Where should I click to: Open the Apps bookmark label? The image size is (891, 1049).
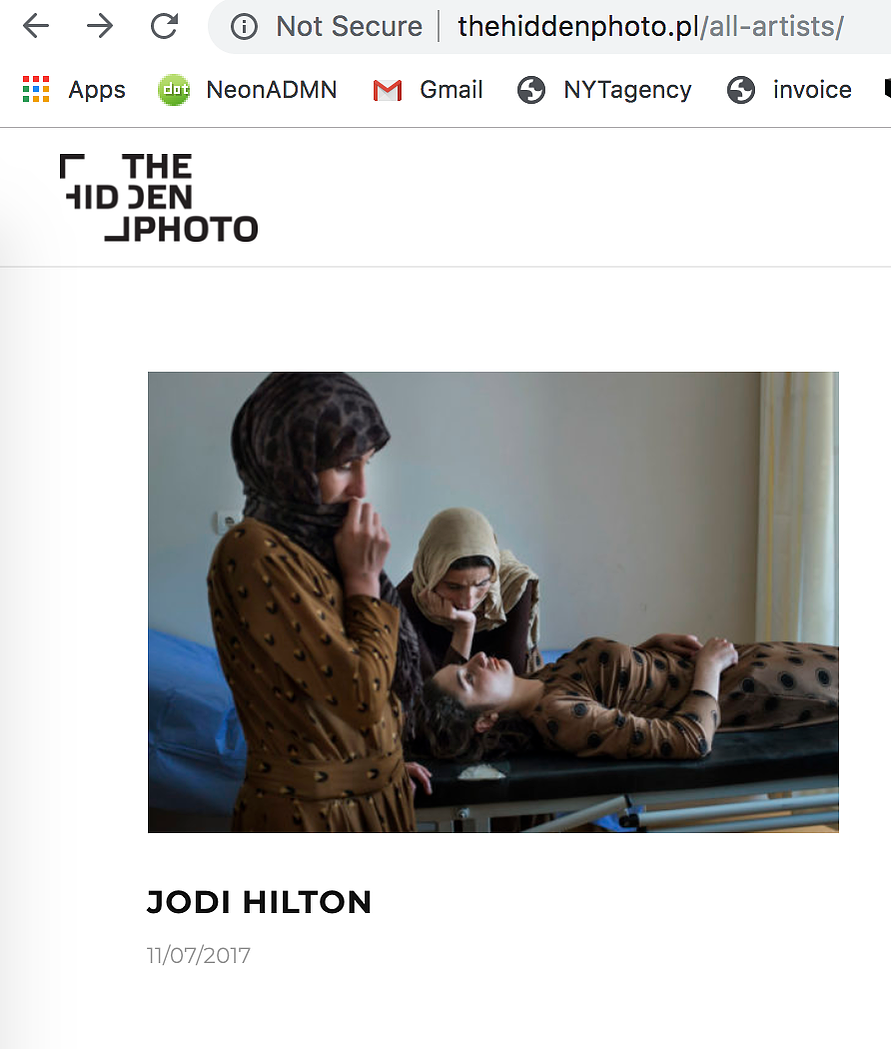[x=97, y=90]
